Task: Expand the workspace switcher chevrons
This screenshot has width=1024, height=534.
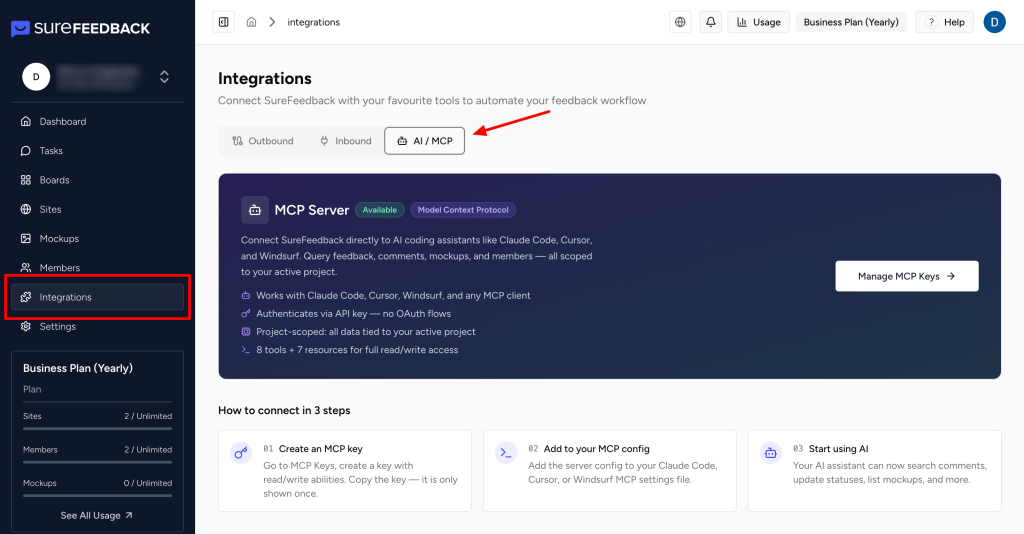Action: click(x=165, y=77)
